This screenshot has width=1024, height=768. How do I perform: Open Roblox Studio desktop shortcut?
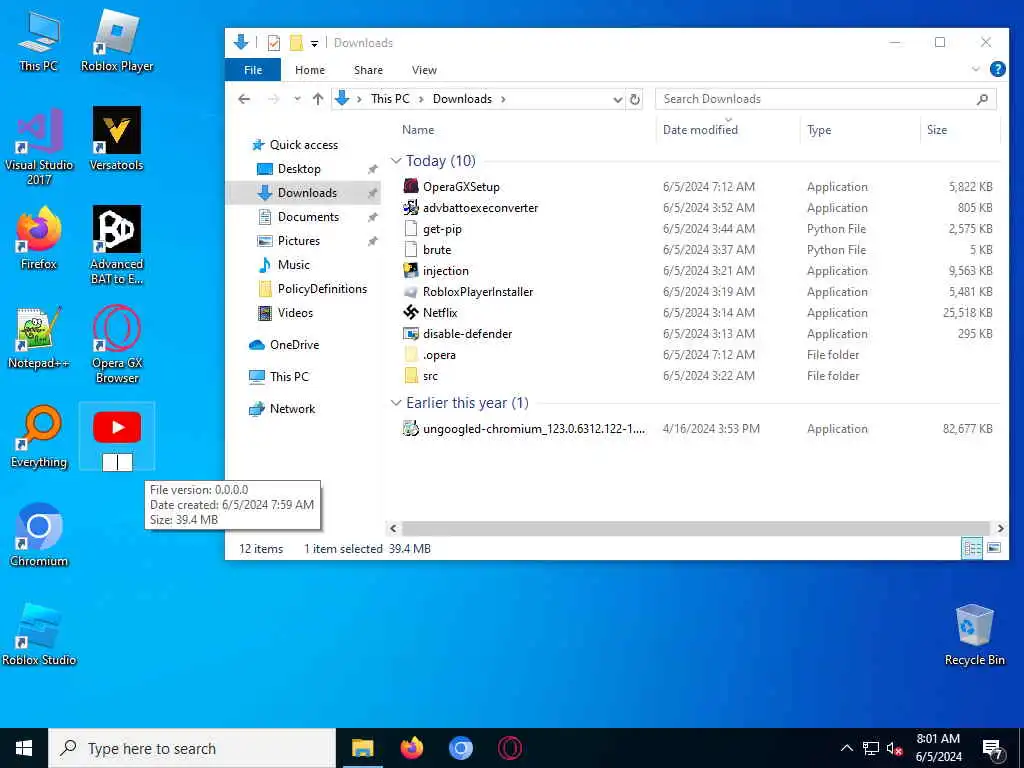[39, 634]
